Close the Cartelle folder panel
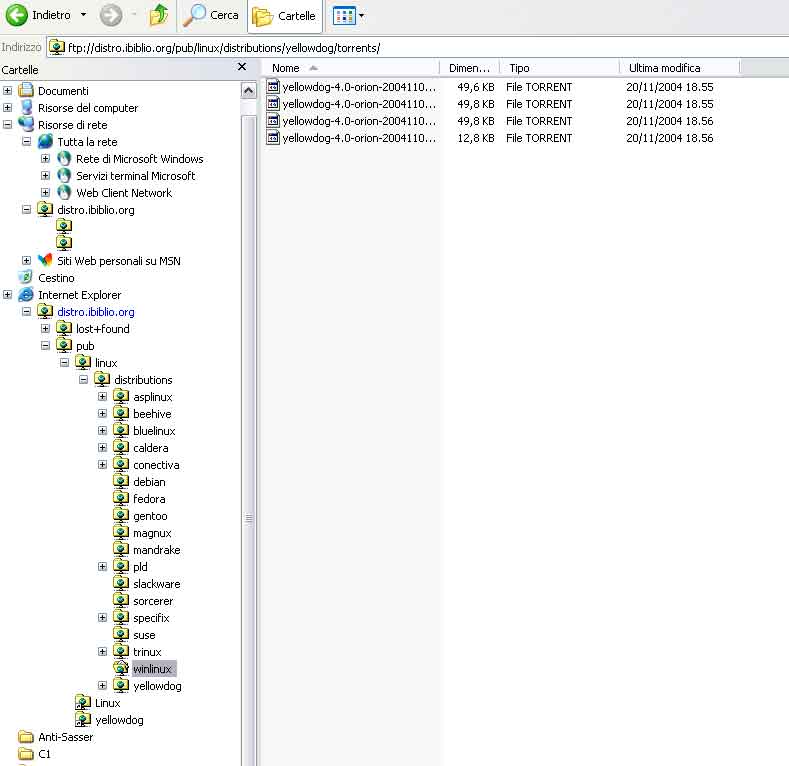The width and height of the screenshot is (789, 766). pos(242,67)
